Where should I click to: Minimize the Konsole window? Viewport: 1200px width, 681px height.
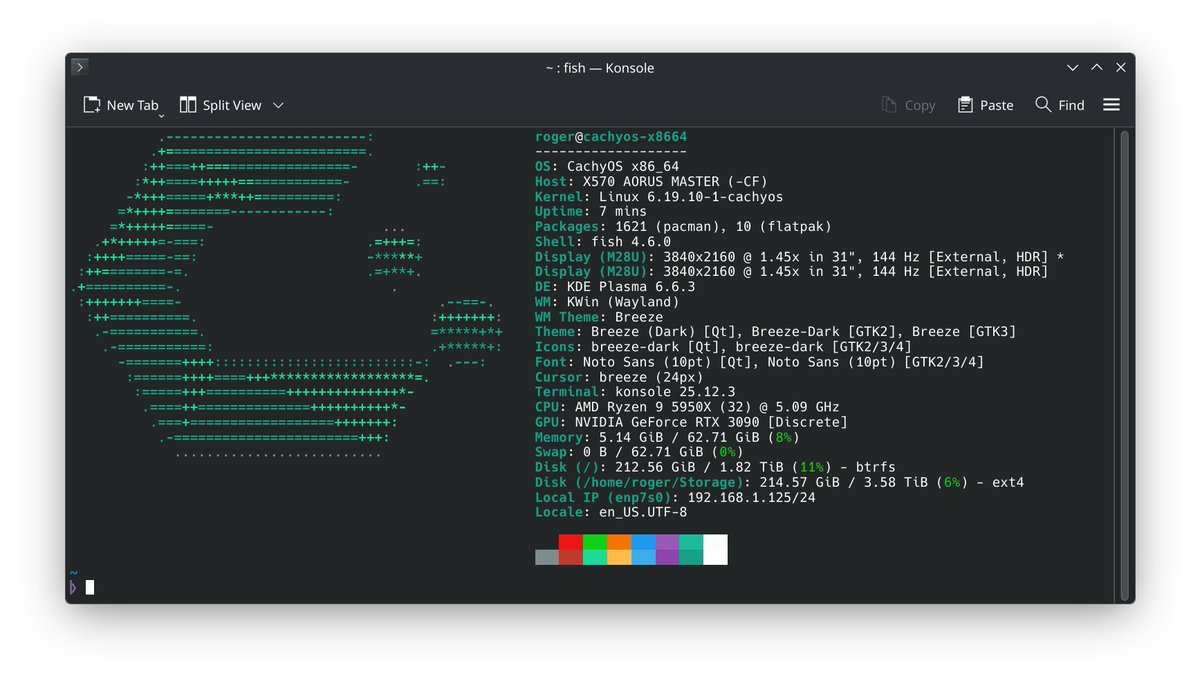point(1073,68)
